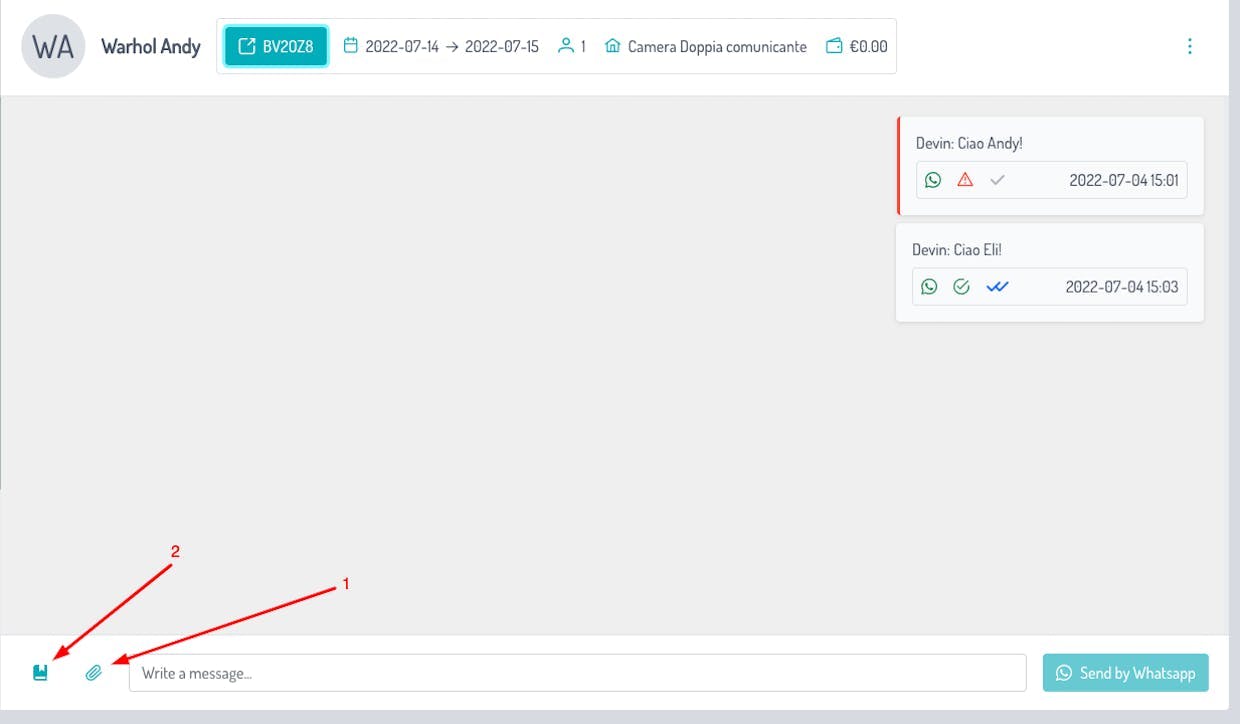Click the Send by Whatsapp button

(x=1126, y=673)
